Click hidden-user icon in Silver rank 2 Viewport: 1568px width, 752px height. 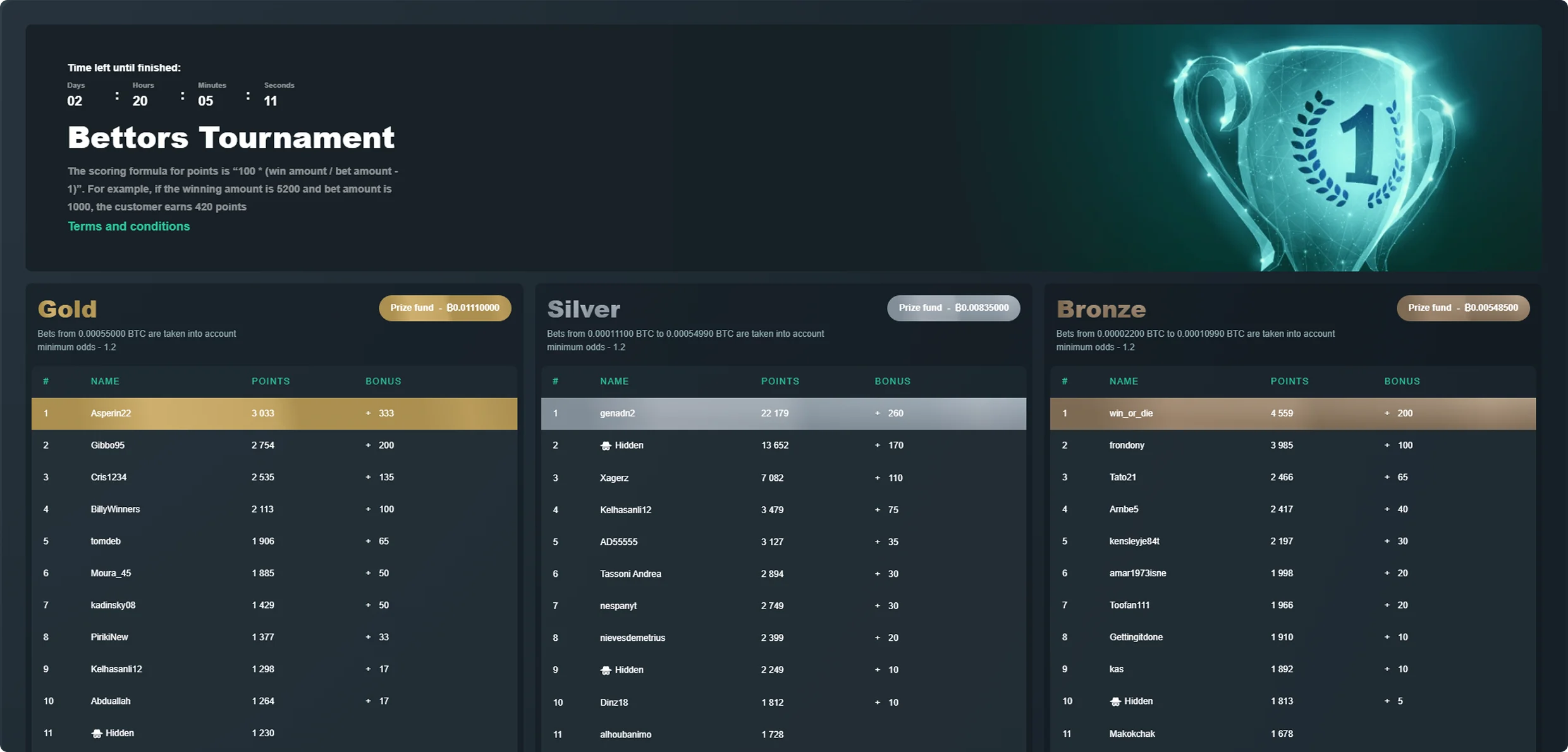606,446
